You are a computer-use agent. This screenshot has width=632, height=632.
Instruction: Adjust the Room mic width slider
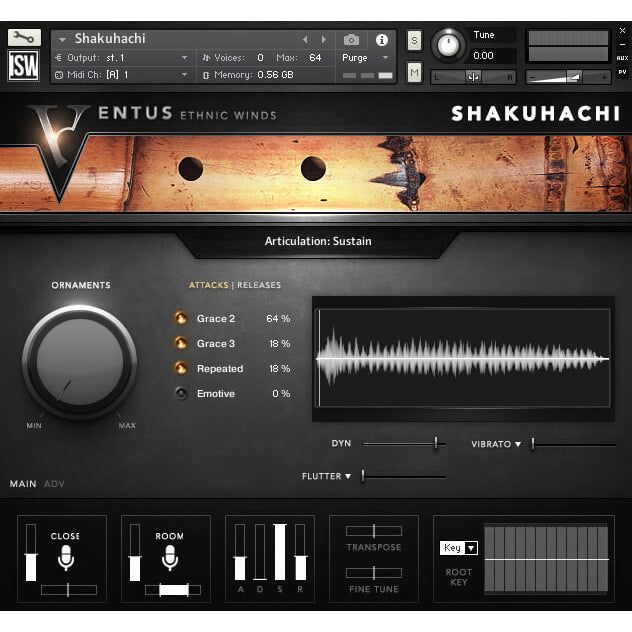click(x=173, y=590)
